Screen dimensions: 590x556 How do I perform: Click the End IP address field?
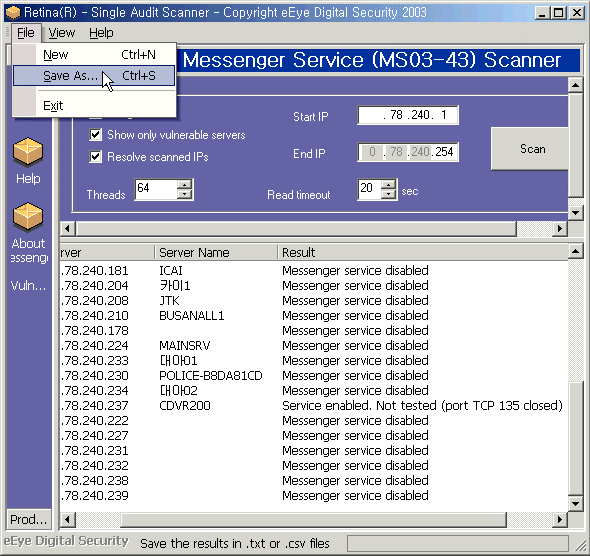click(x=408, y=152)
